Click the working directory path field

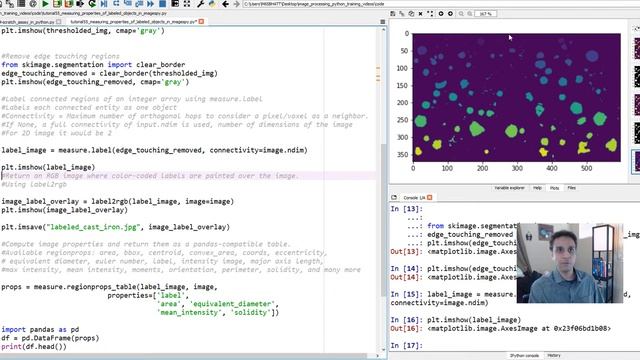(441, 4)
